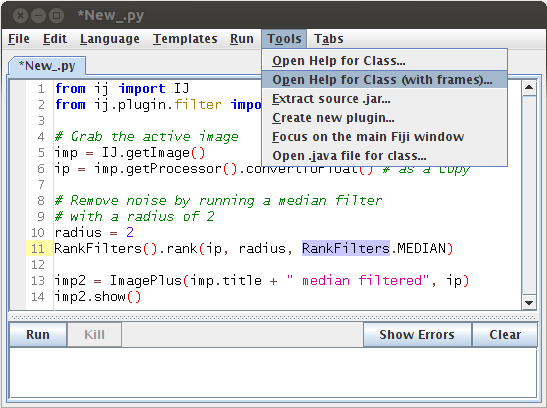Click the editor scrollbar down arrow
This screenshot has height=408, width=547.
529,303
